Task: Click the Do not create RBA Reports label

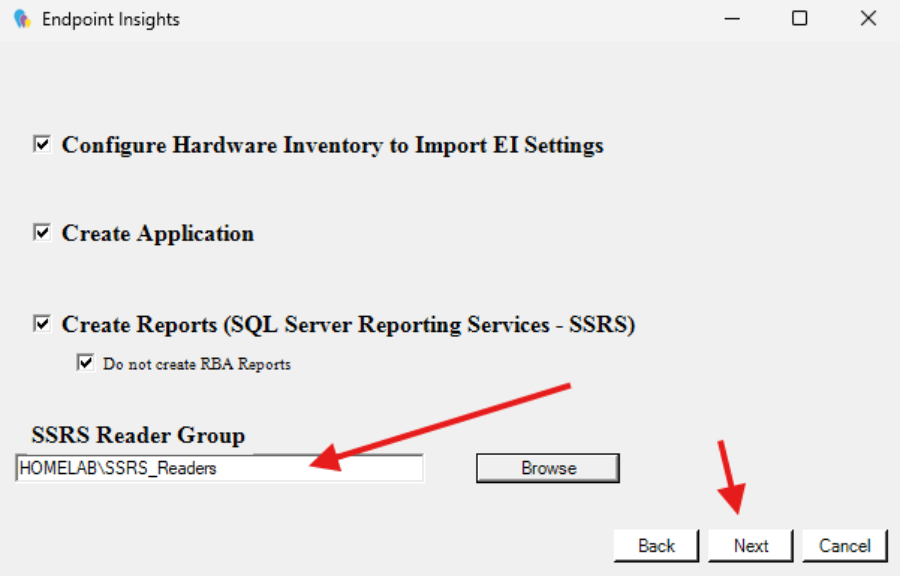Action: click(195, 363)
